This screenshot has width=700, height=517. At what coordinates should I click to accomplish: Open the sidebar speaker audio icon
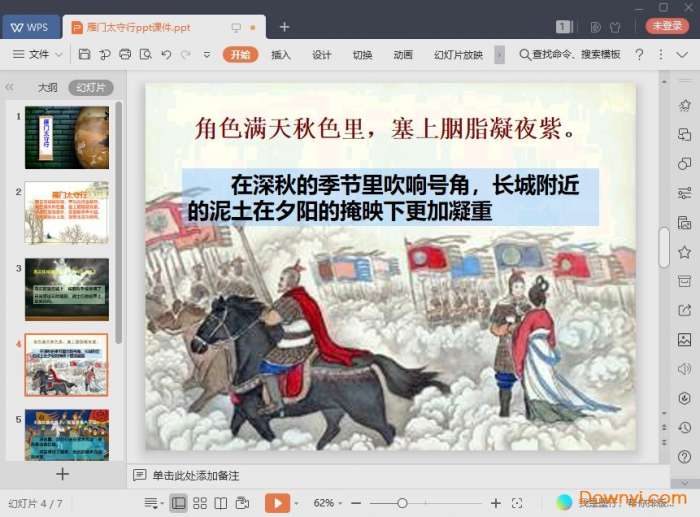684,369
